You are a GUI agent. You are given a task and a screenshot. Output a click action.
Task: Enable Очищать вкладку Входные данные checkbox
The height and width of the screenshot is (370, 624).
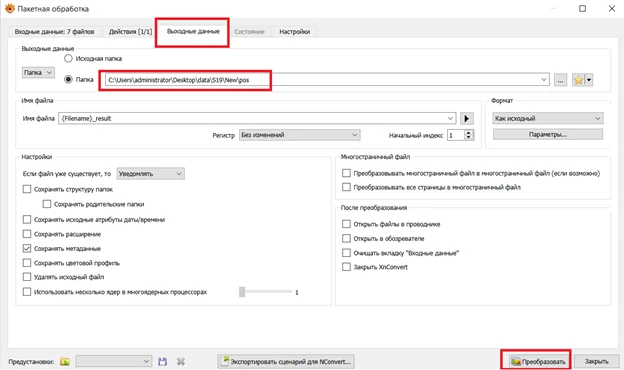point(346,253)
